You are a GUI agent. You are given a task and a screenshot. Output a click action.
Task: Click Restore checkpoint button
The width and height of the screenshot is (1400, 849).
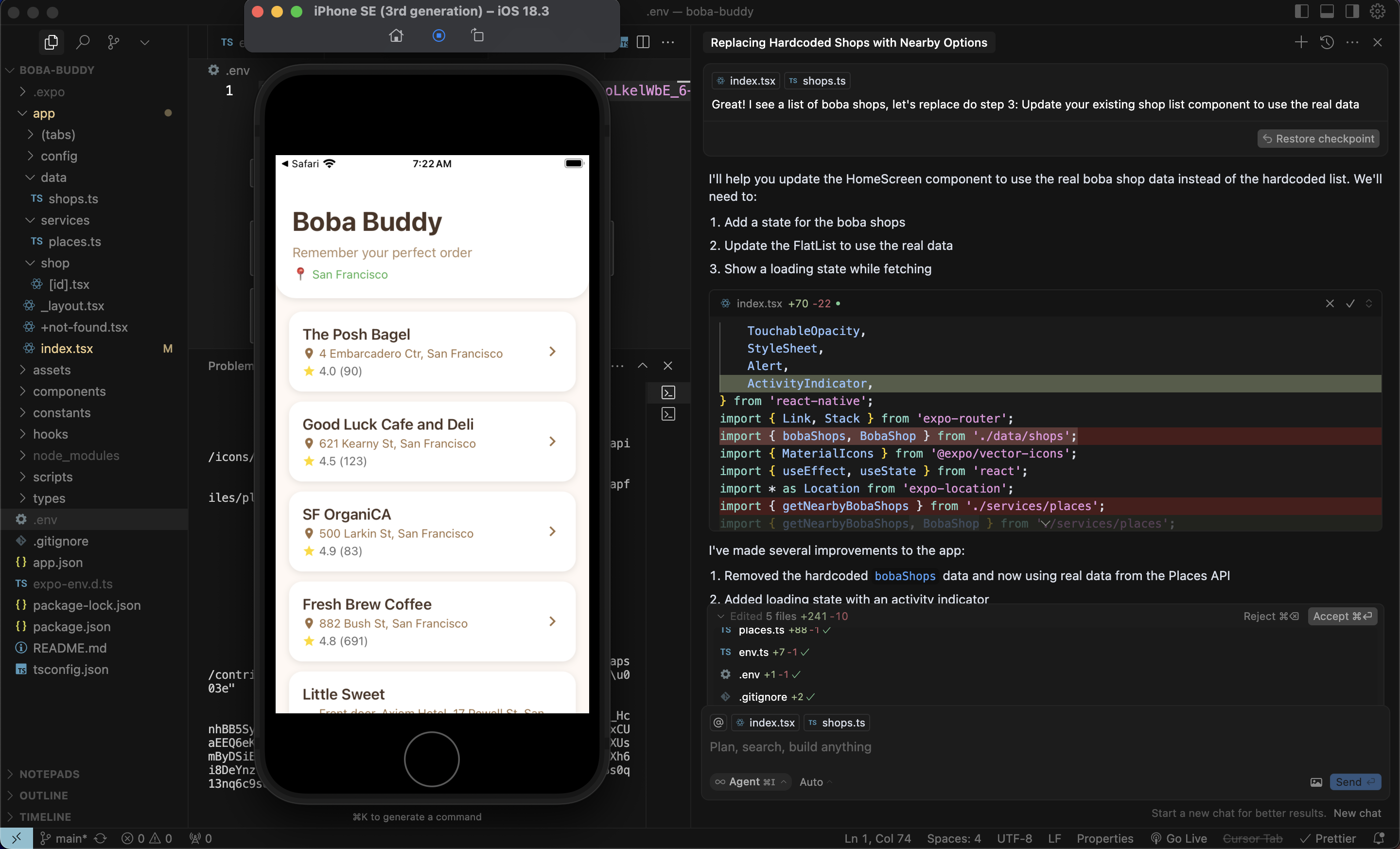[x=1318, y=139]
